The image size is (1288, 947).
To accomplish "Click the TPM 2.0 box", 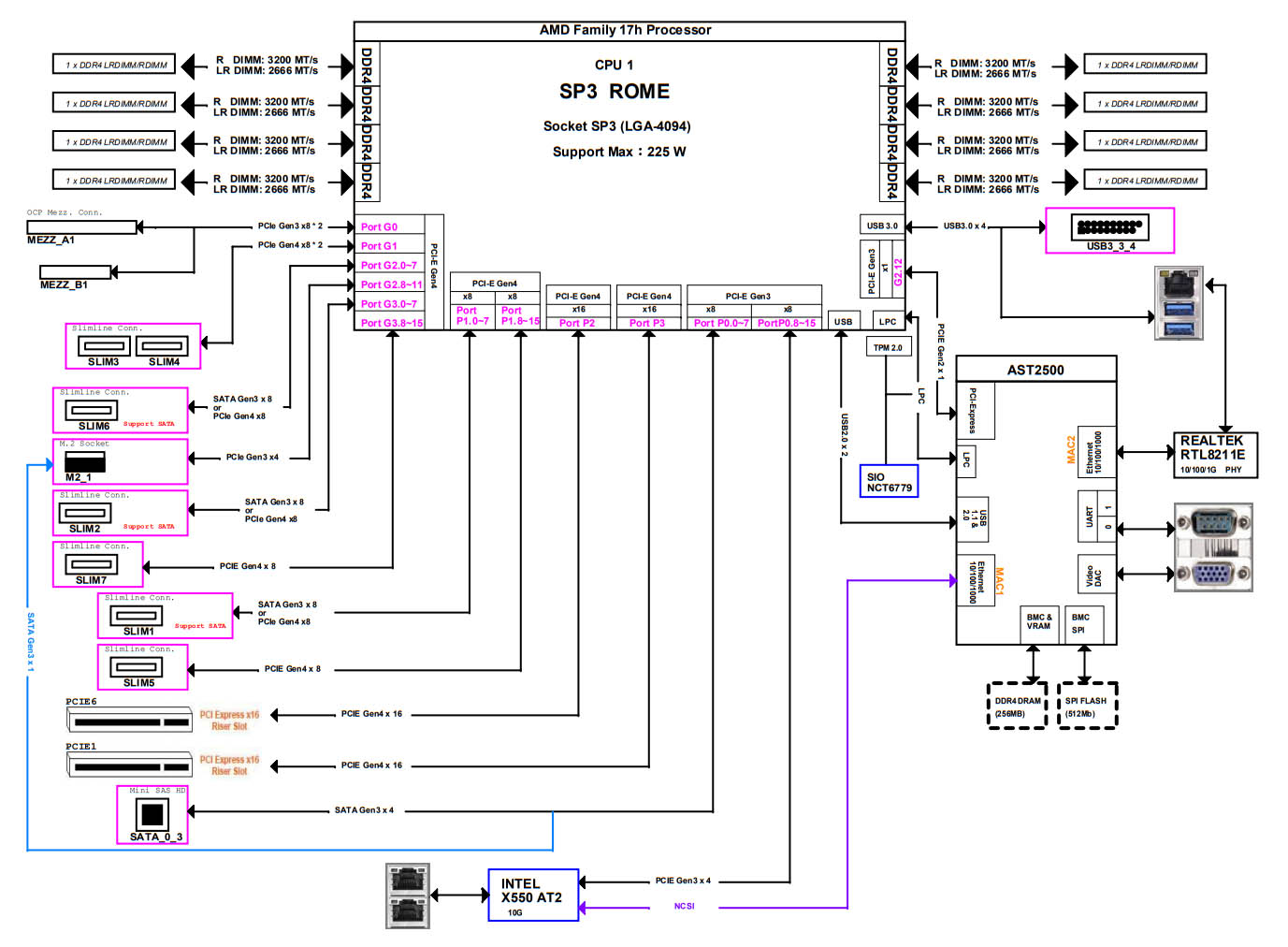I will [x=888, y=347].
